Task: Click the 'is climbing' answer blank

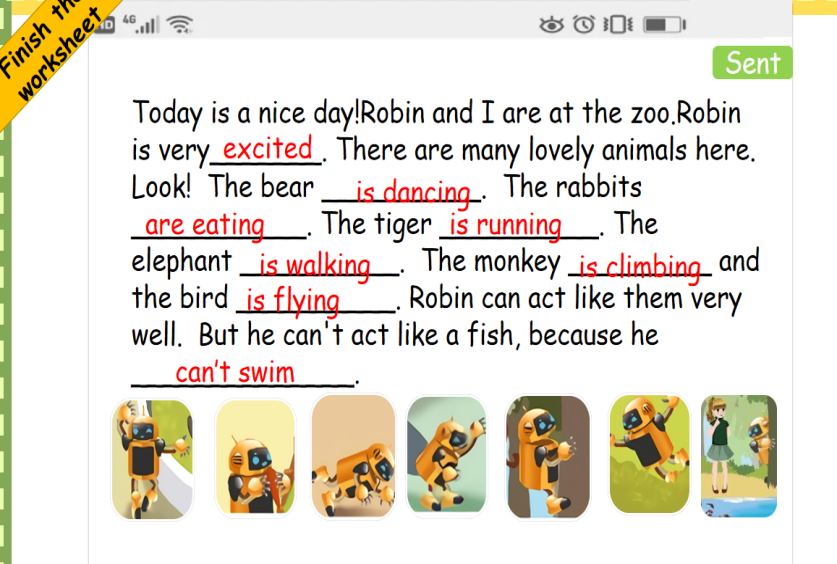Action: pos(640,265)
